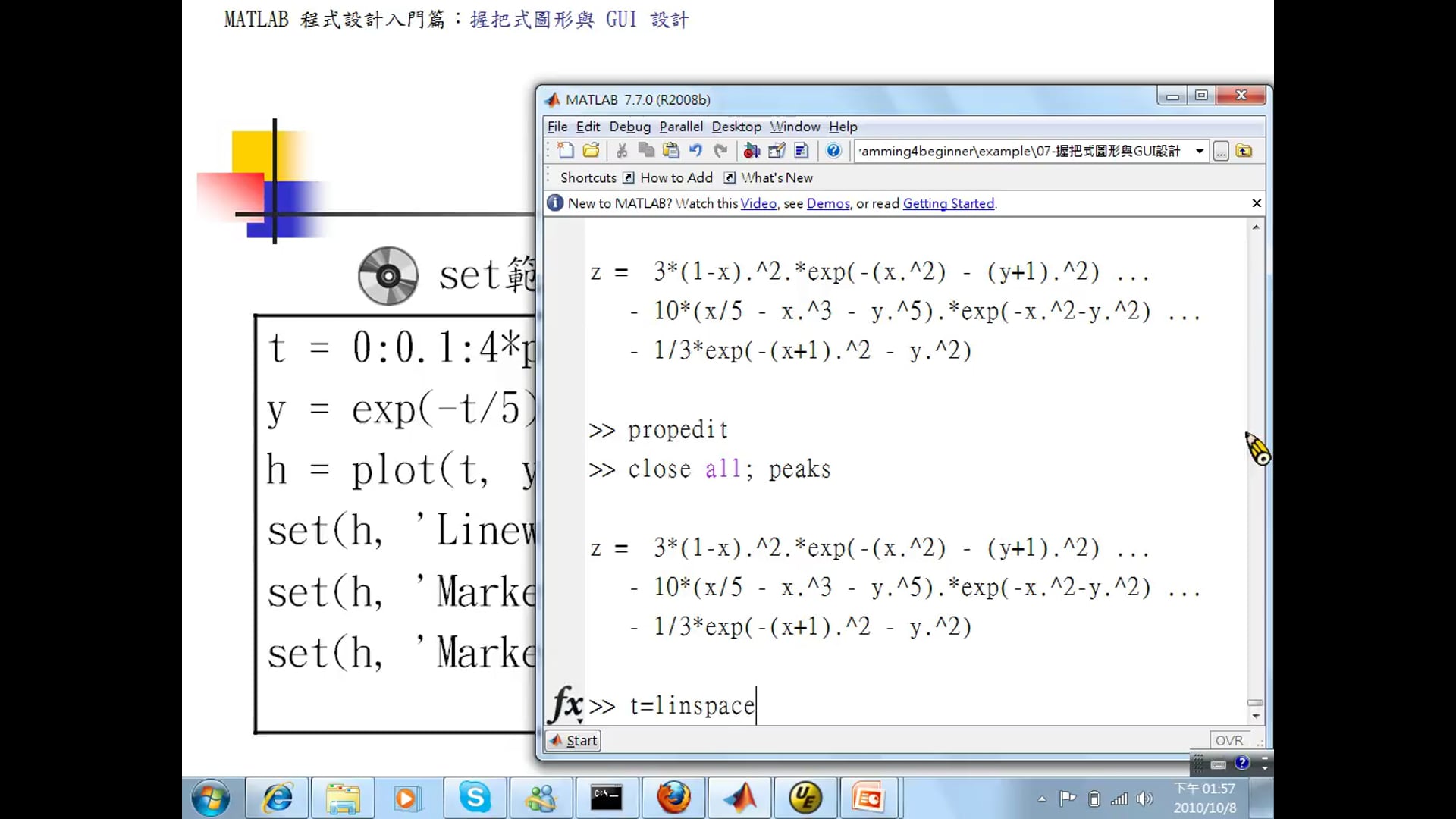The image size is (1456, 819).
Task: Click the New M-file toolbar icon
Action: (x=566, y=151)
